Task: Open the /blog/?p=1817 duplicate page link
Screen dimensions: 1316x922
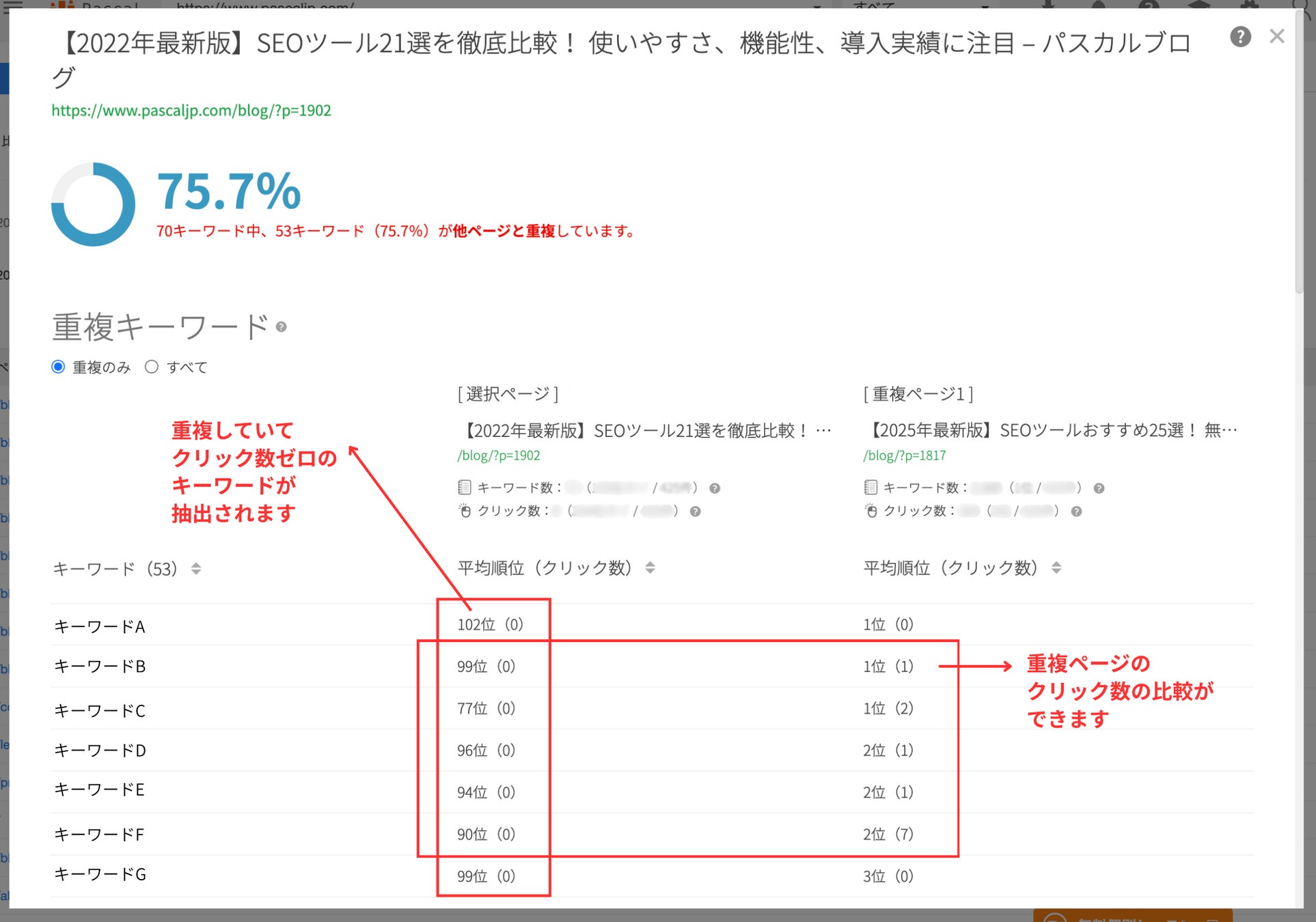Action: pos(905,456)
